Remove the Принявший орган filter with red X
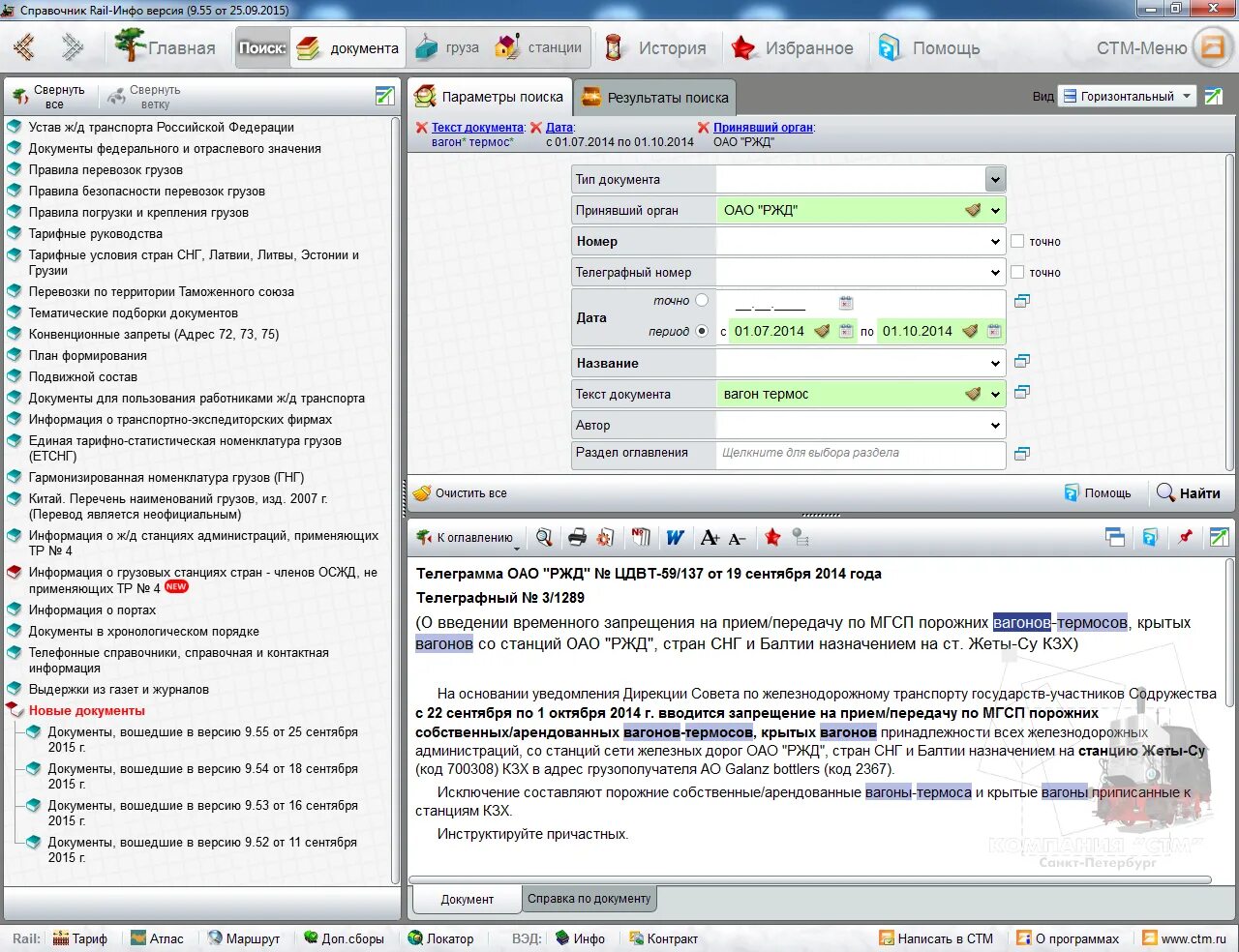This screenshot has height=952, width=1239. [704, 128]
